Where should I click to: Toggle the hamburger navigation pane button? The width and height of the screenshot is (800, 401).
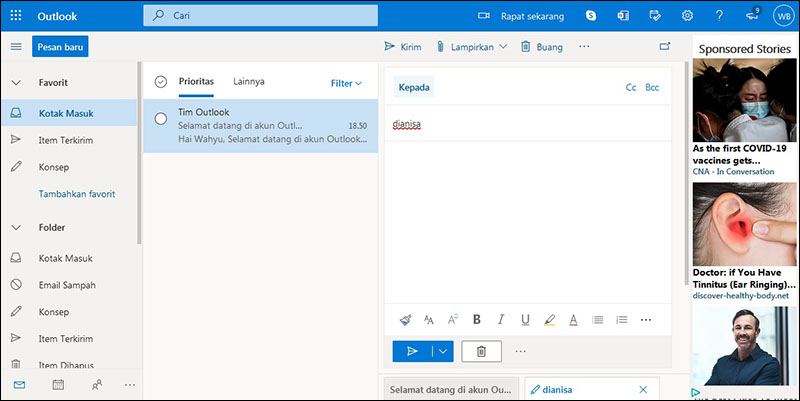[x=16, y=47]
